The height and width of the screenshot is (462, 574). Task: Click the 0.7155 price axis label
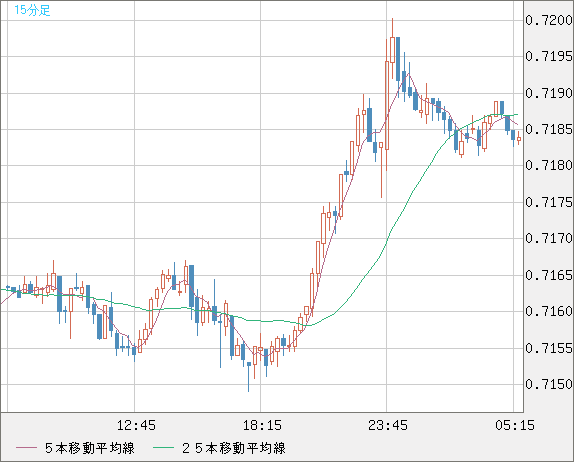tap(549, 348)
